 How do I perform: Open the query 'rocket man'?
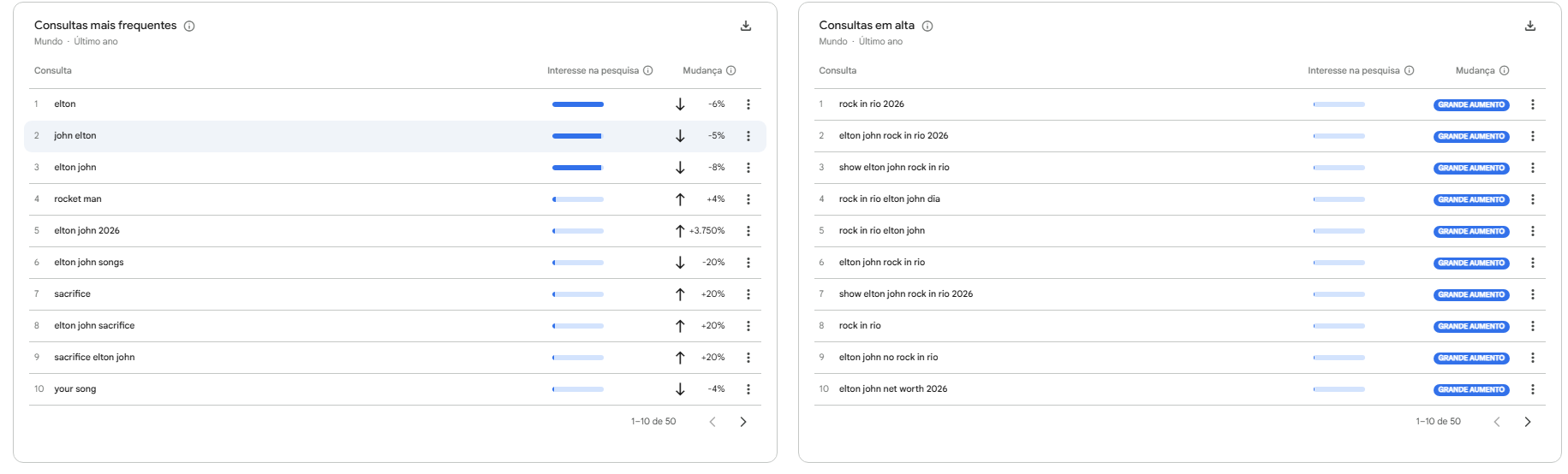pyautogui.click(x=78, y=198)
